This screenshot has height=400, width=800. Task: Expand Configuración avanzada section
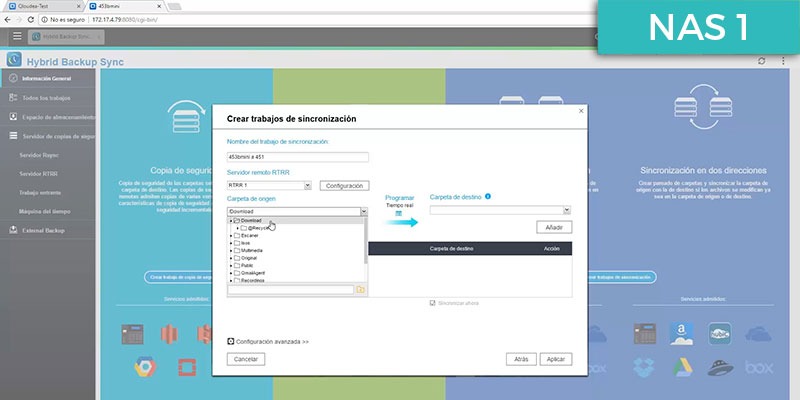pos(268,342)
